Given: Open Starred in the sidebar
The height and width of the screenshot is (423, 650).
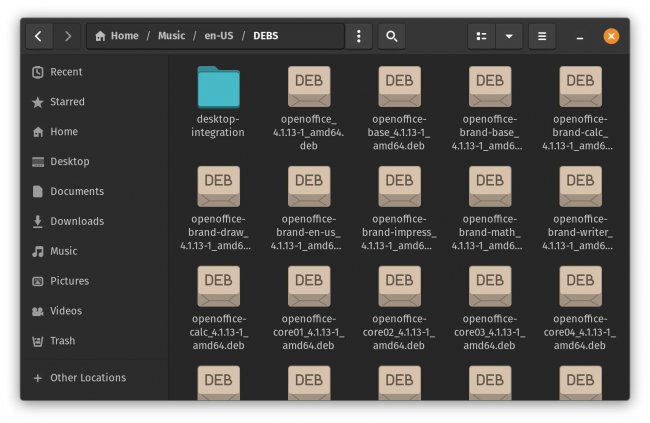Looking at the screenshot, I should coord(95,102).
